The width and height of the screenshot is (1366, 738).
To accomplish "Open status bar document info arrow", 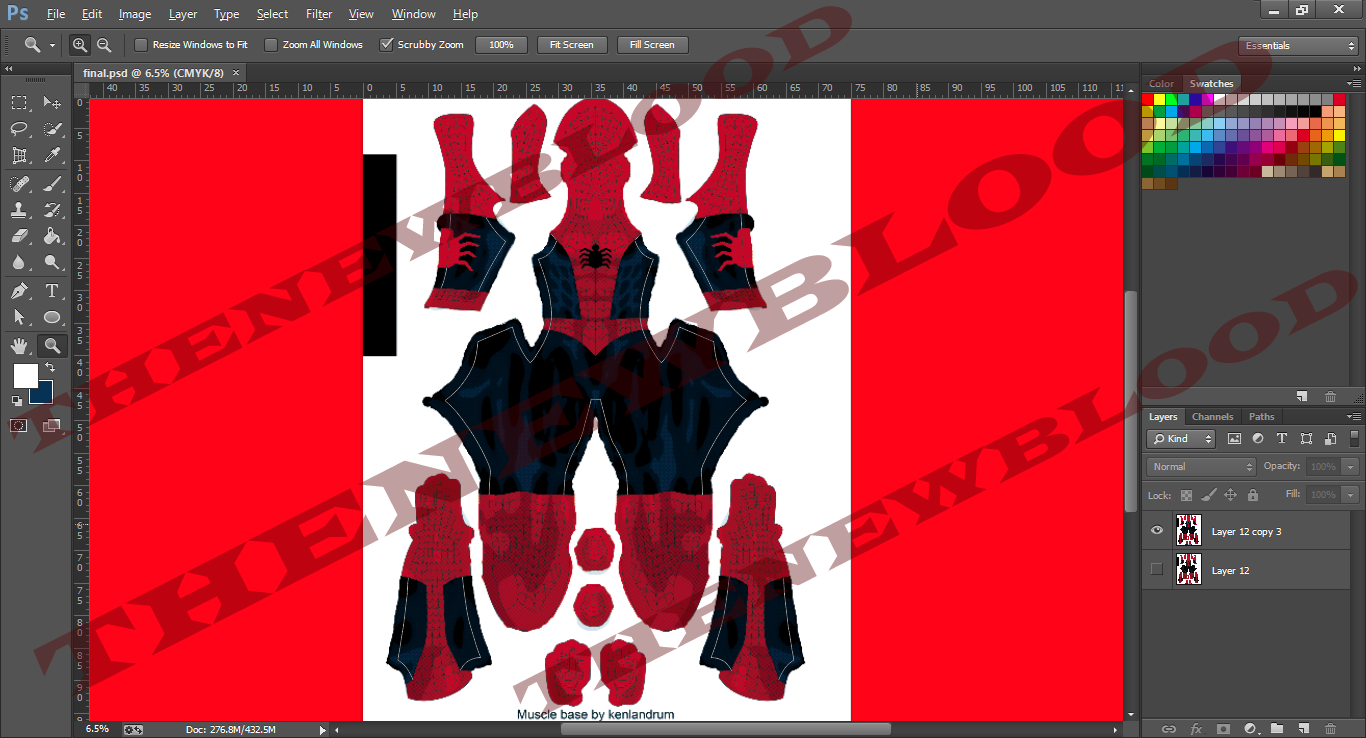I will point(321,729).
